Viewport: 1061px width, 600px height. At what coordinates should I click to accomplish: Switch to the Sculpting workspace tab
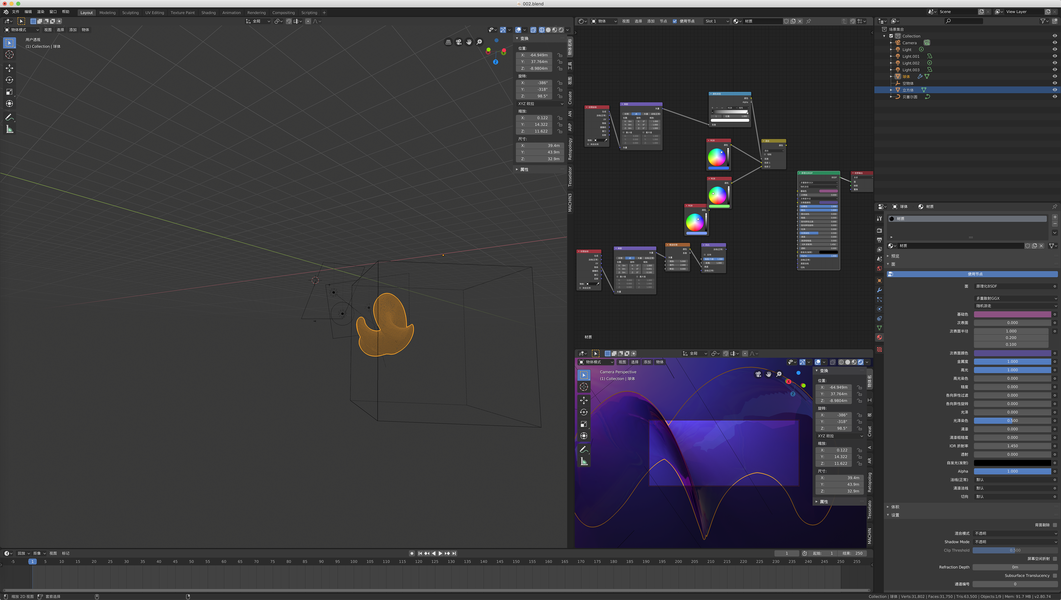[130, 12]
